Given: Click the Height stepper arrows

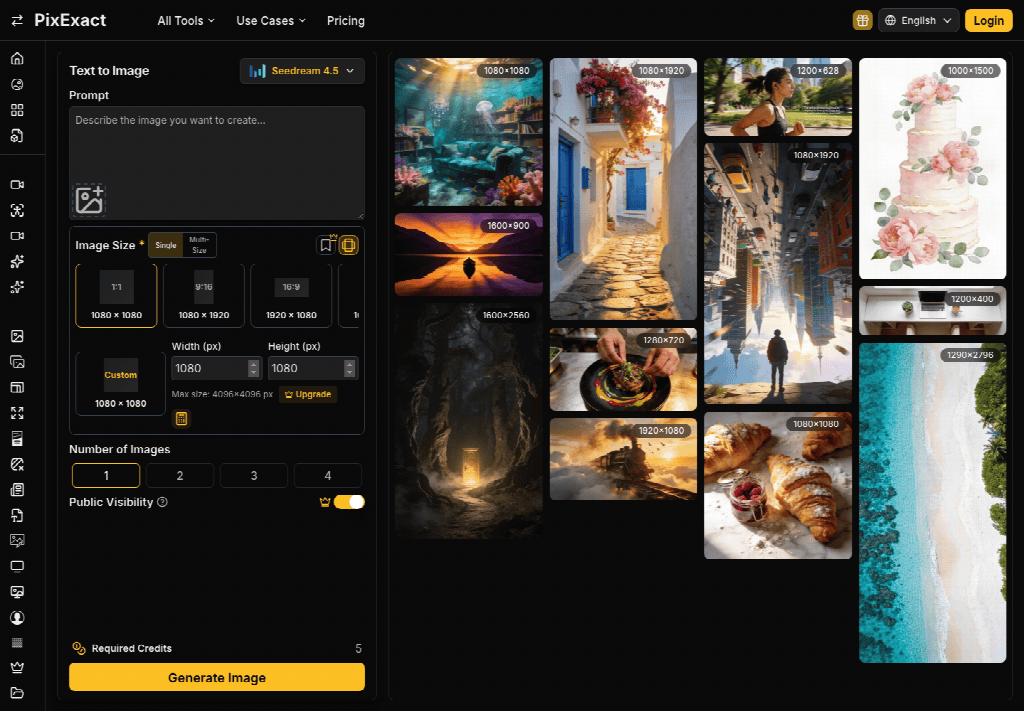Looking at the screenshot, I should pos(349,368).
